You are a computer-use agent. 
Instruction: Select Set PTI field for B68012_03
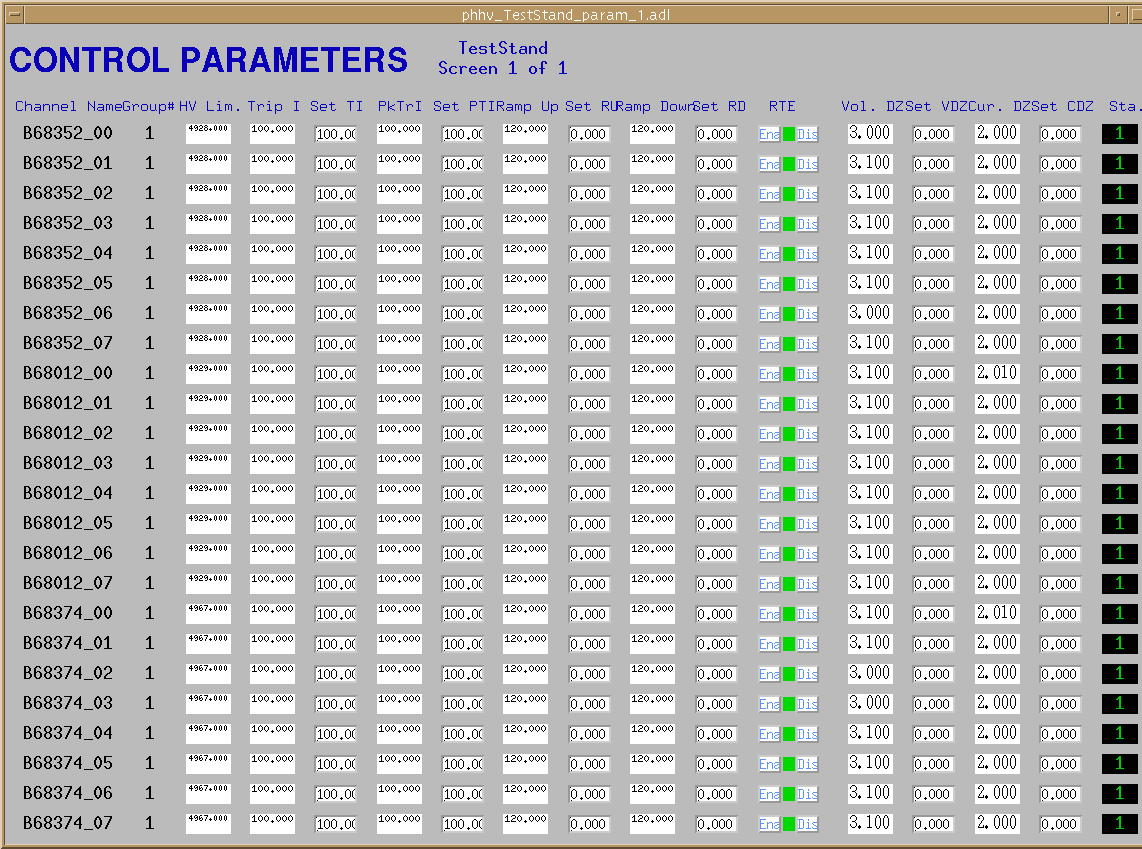pos(462,464)
